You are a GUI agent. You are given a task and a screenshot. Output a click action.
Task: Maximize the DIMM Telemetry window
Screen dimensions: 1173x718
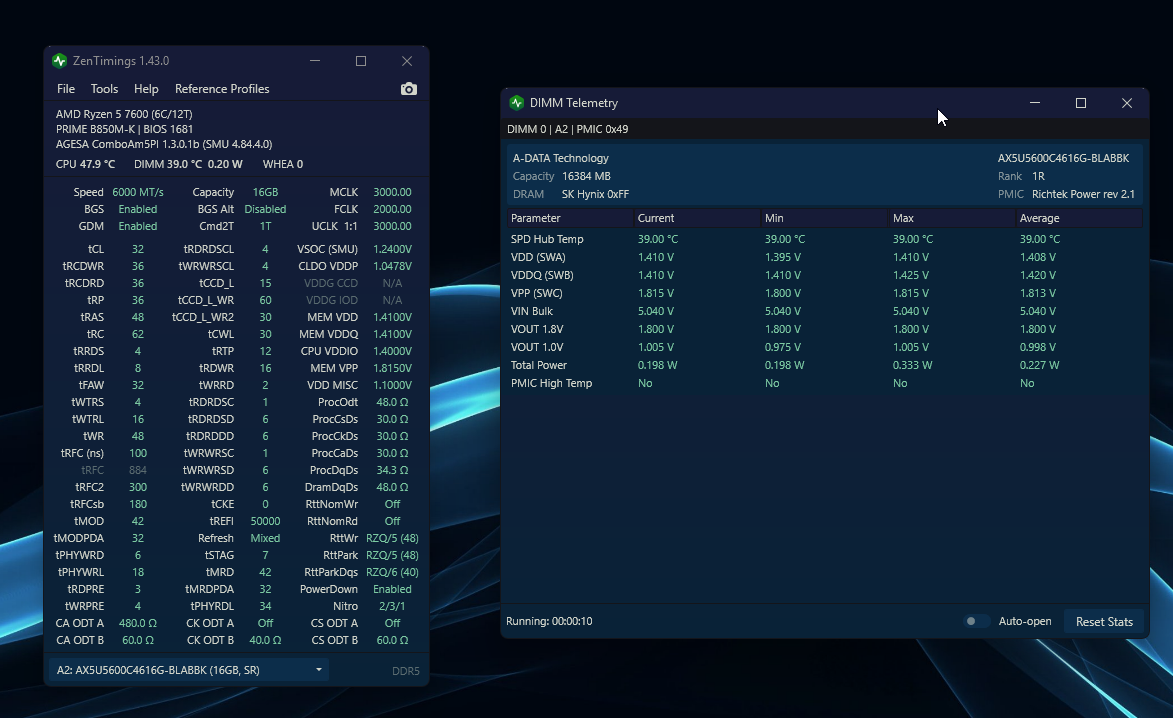coord(1081,102)
